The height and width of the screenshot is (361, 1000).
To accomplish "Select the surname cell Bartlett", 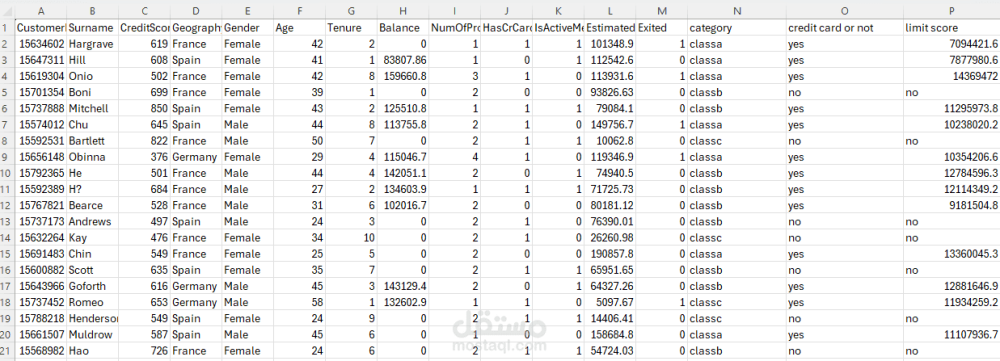I will (92, 141).
